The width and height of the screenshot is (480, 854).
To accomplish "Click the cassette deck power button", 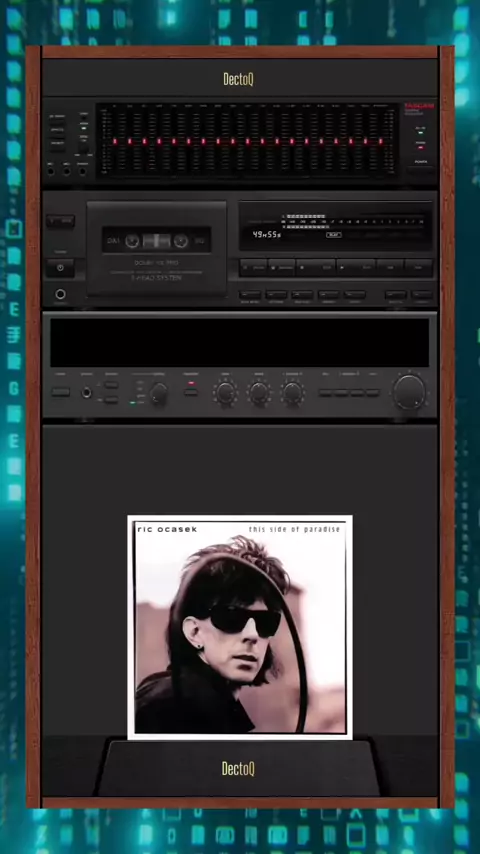I will pos(60,268).
